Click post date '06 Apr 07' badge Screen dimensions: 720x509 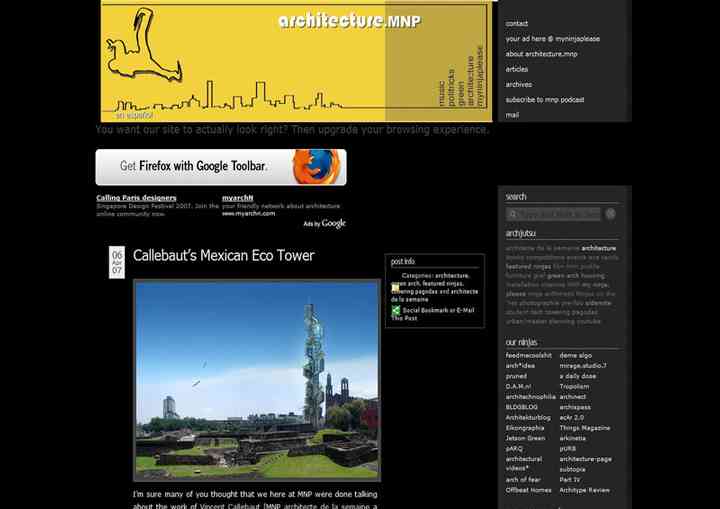117,262
